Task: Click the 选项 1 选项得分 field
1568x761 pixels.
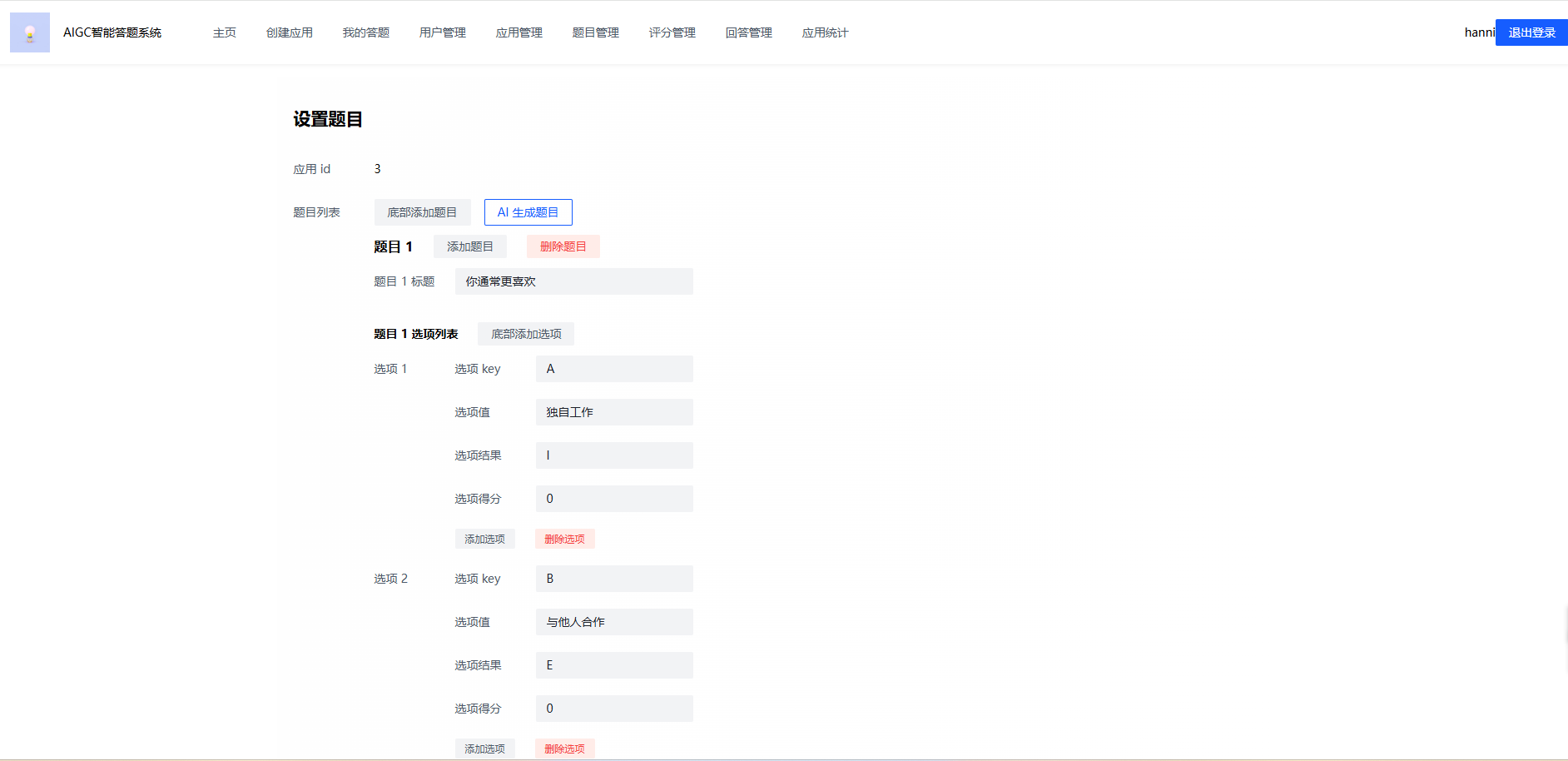Action: (x=614, y=499)
